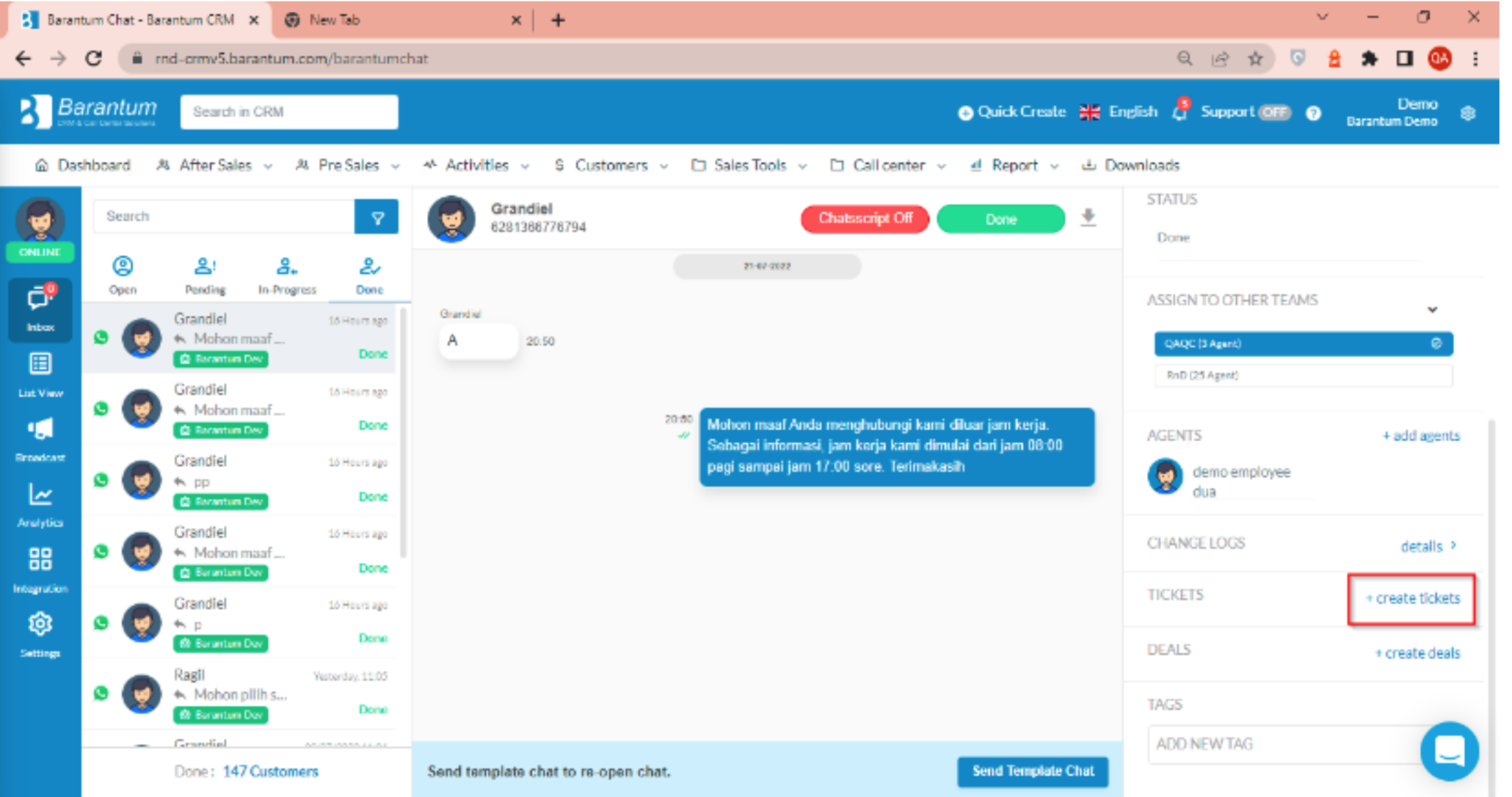Click the ONLINE status badge

[x=40, y=252]
